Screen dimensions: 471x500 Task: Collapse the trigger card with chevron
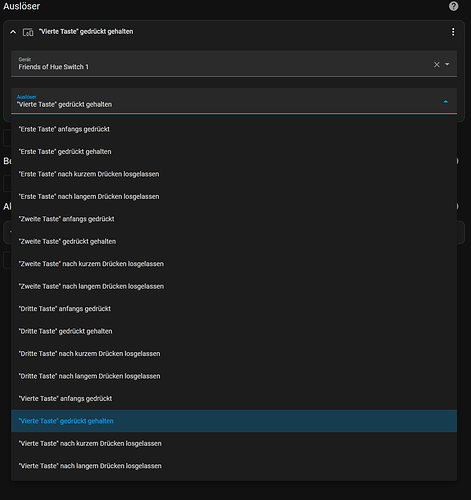click(x=13, y=32)
